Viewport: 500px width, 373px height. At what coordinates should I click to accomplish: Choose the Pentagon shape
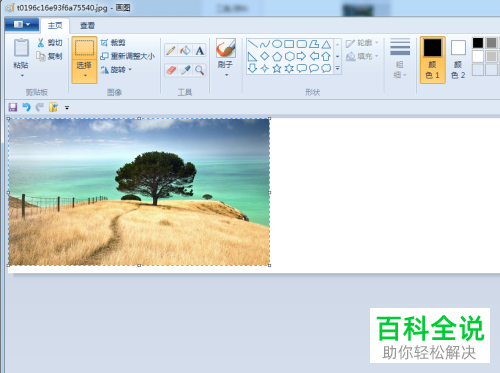(277, 56)
